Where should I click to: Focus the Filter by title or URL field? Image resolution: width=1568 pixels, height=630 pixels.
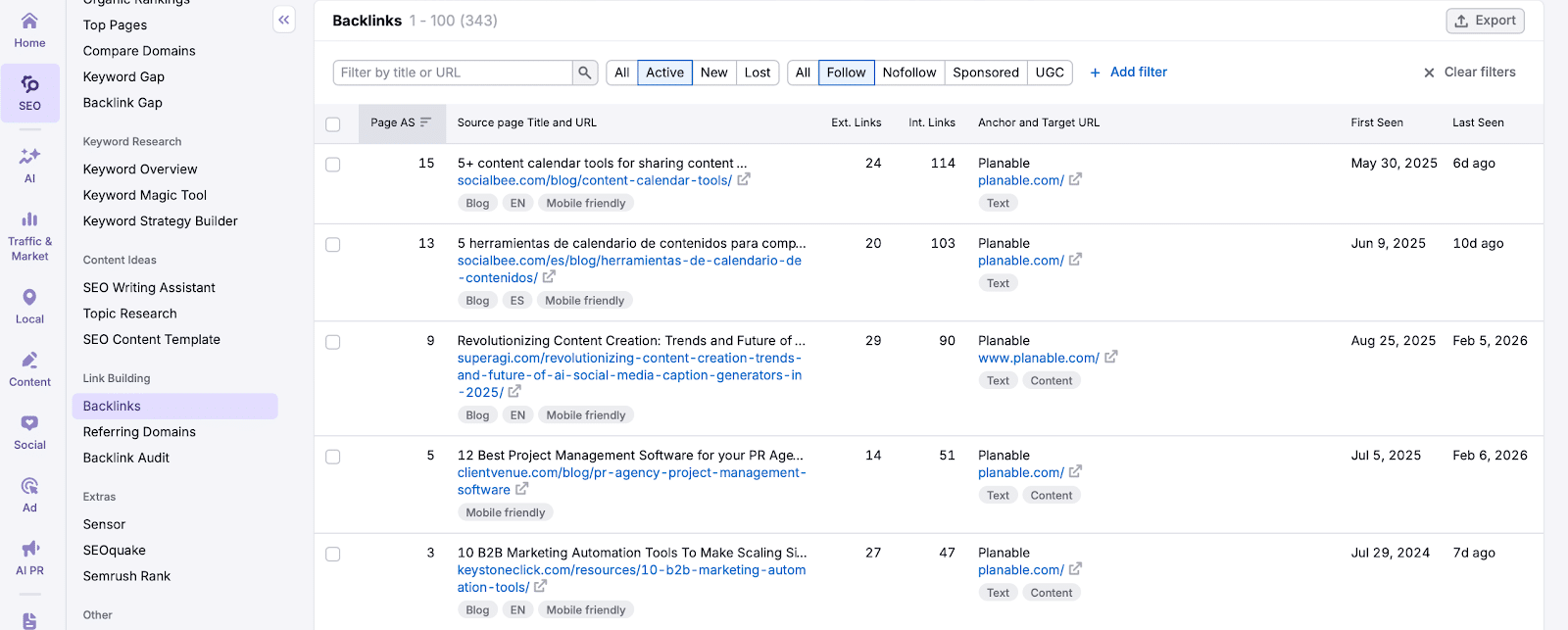(x=454, y=73)
